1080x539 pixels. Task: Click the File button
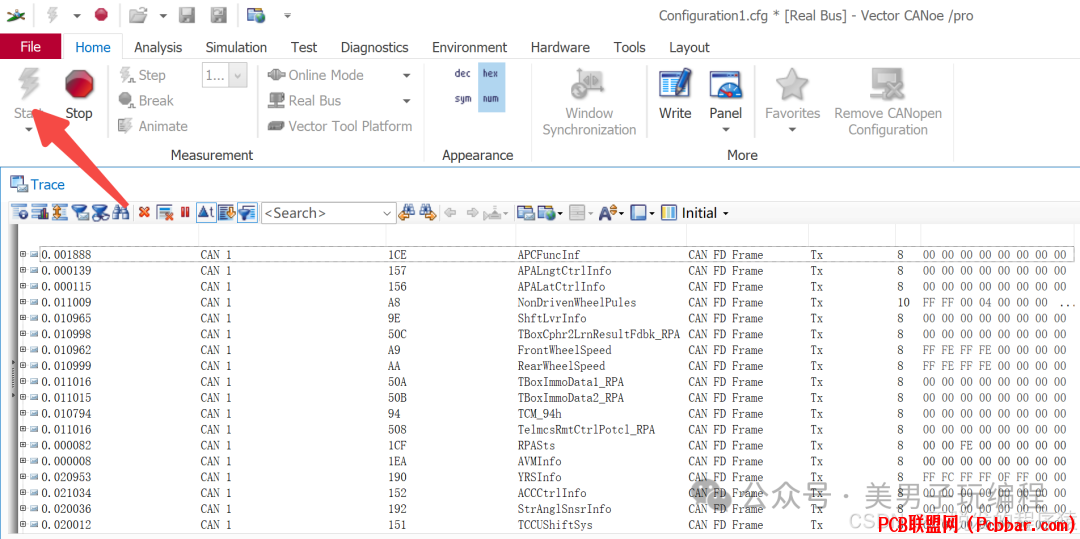click(30, 47)
